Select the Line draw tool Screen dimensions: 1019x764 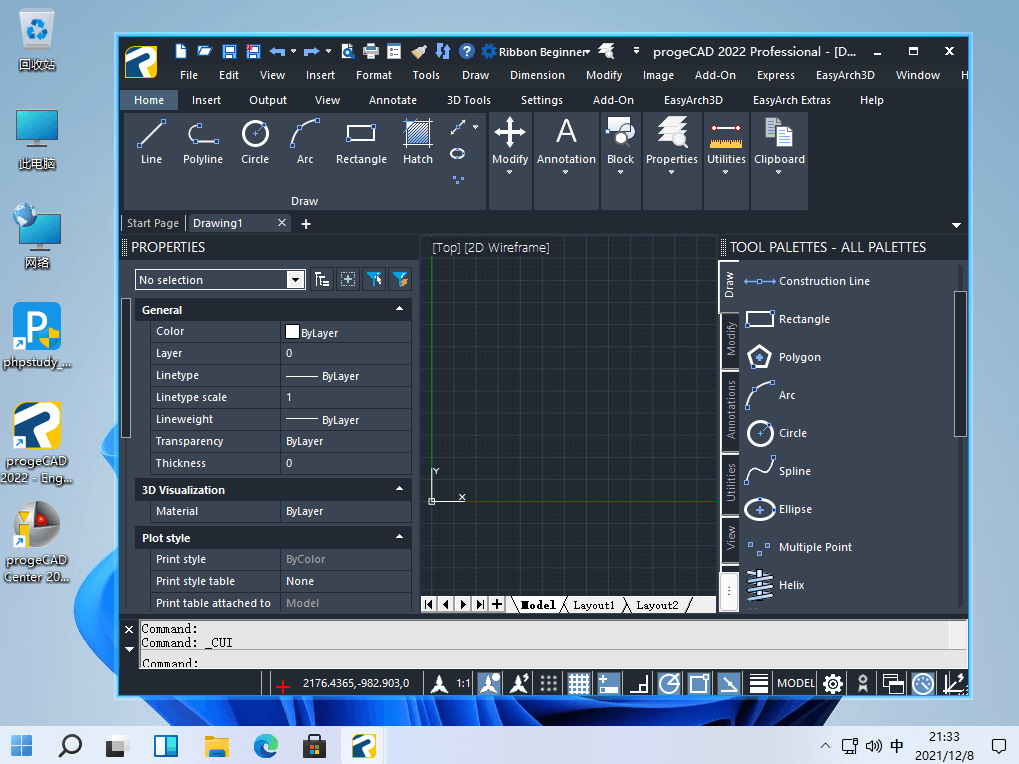click(151, 142)
